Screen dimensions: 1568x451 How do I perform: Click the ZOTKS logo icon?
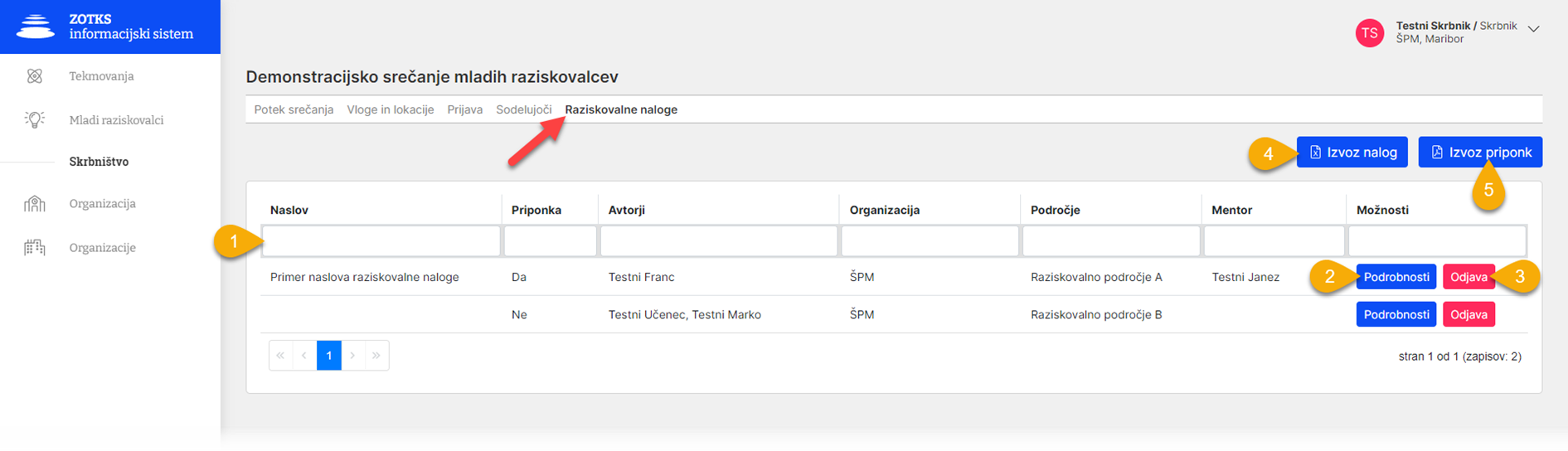(x=35, y=27)
